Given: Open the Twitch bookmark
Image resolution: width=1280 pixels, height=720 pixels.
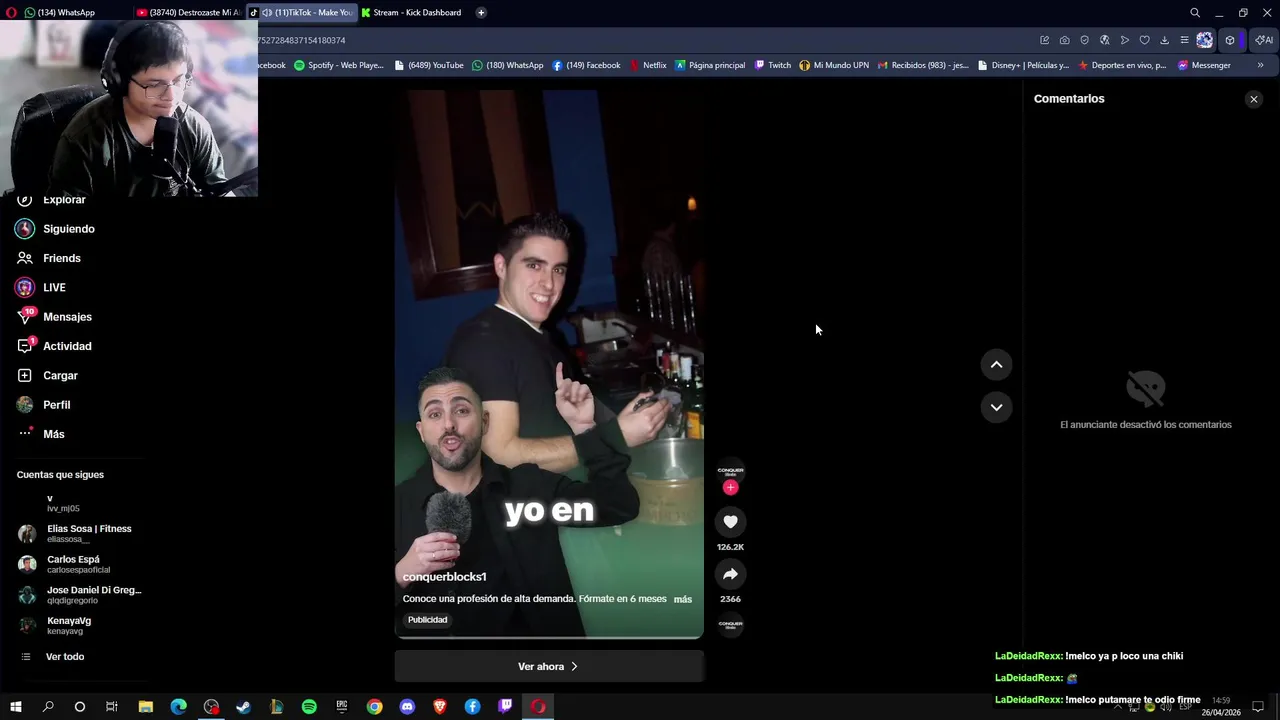Looking at the screenshot, I should coord(773,65).
